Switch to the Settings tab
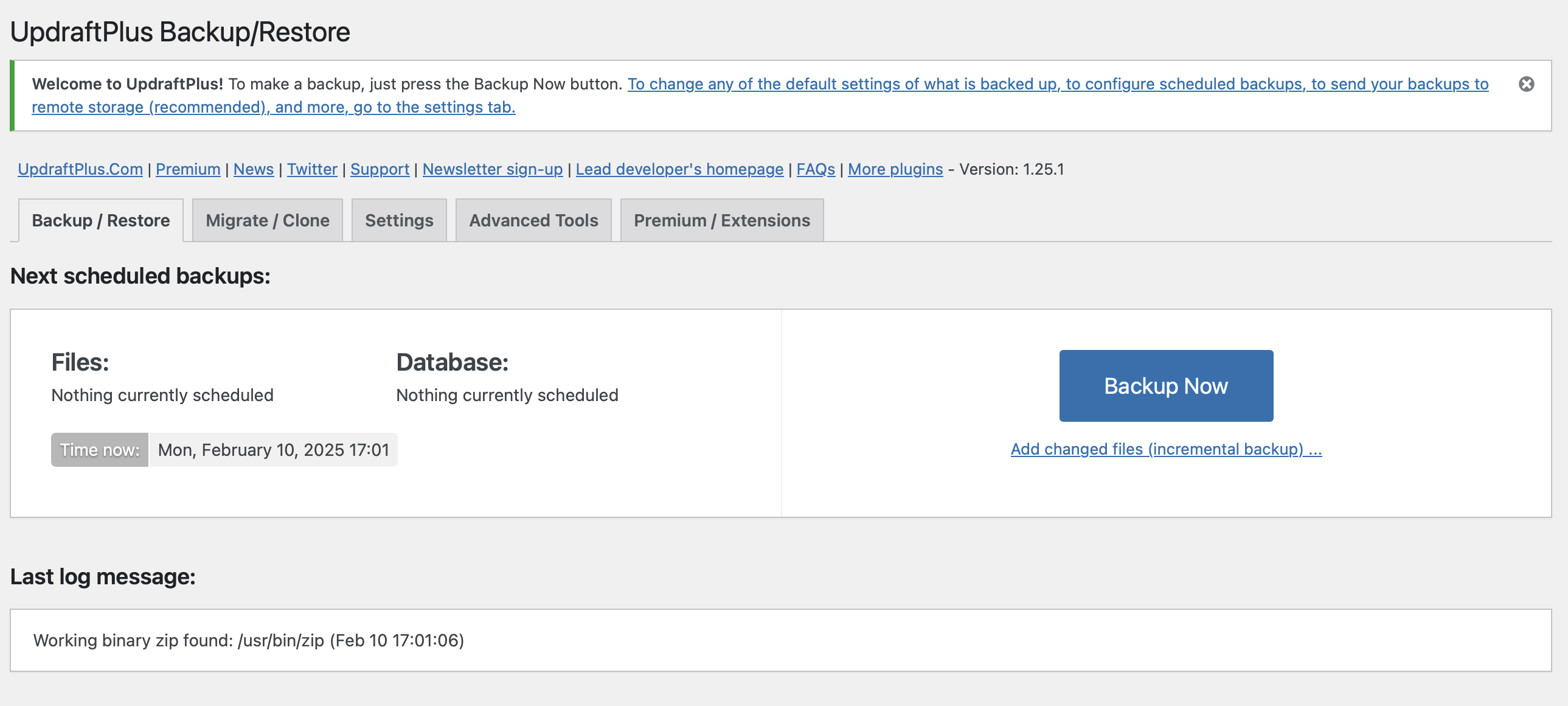This screenshot has height=706, width=1568. pyautogui.click(x=398, y=220)
